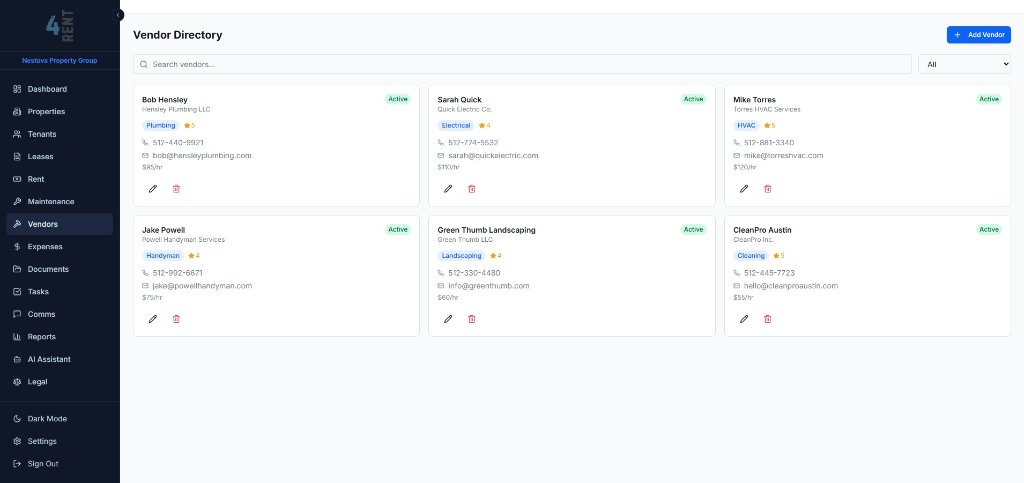Click the Rent sidebar icon
This screenshot has height=483, width=1024.
point(17,179)
